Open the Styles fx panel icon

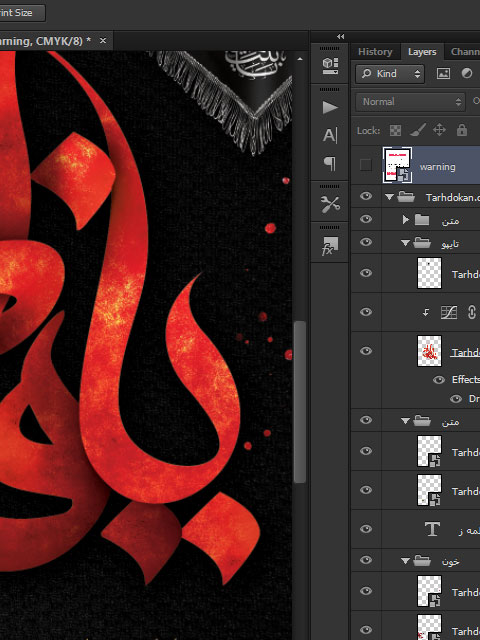tap(330, 246)
